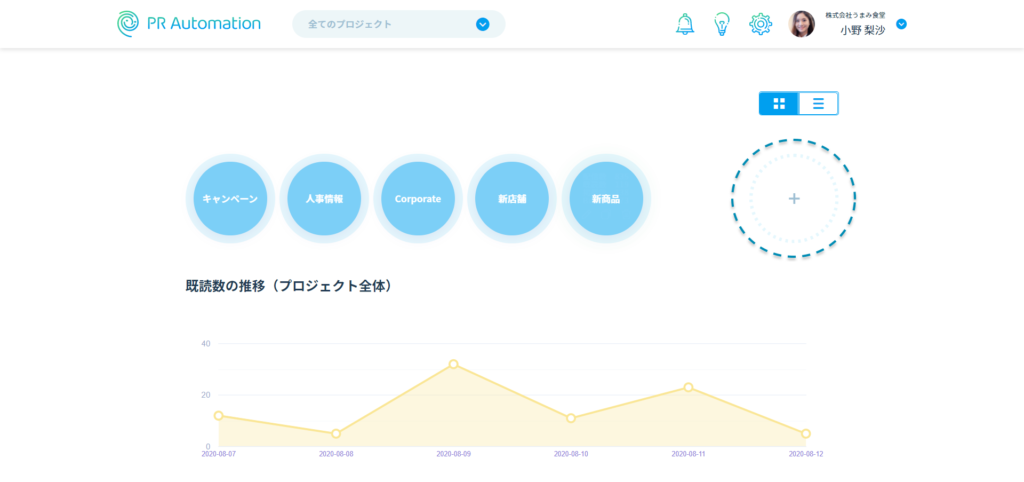Screen dimensions: 1024x482
Task: Click the 2020-08-09 peak data point
Action: tap(453, 364)
